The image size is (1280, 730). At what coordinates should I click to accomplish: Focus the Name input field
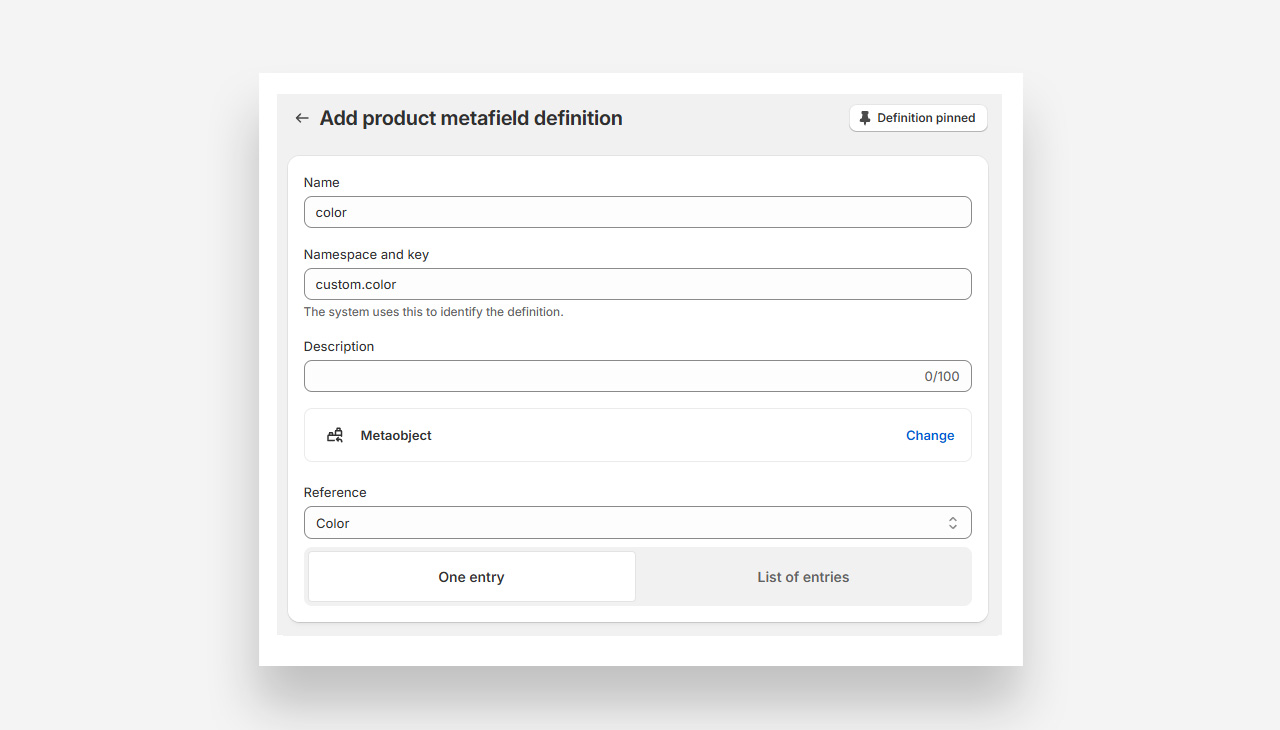coord(637,212)
